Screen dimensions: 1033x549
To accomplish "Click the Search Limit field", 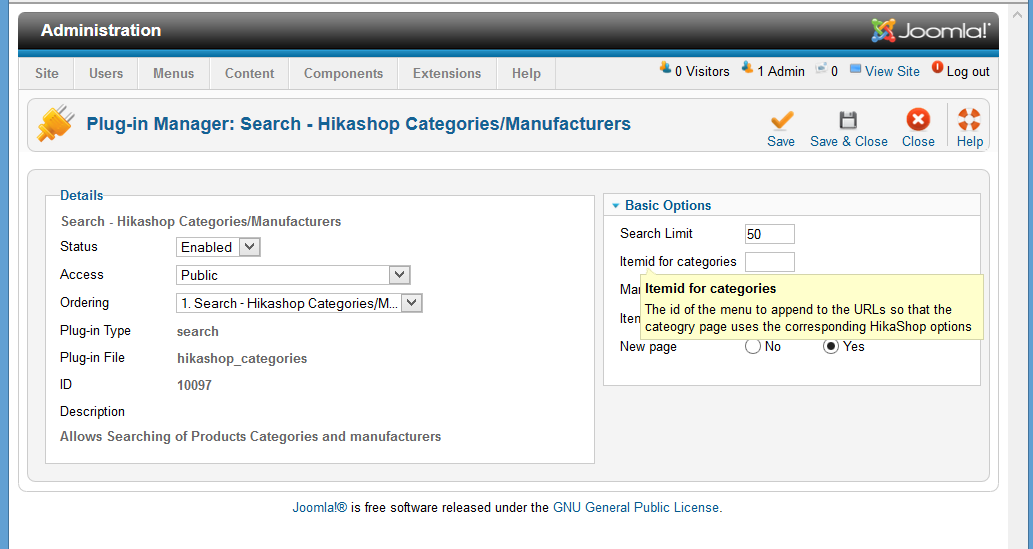I will click(x=769, y=234).
